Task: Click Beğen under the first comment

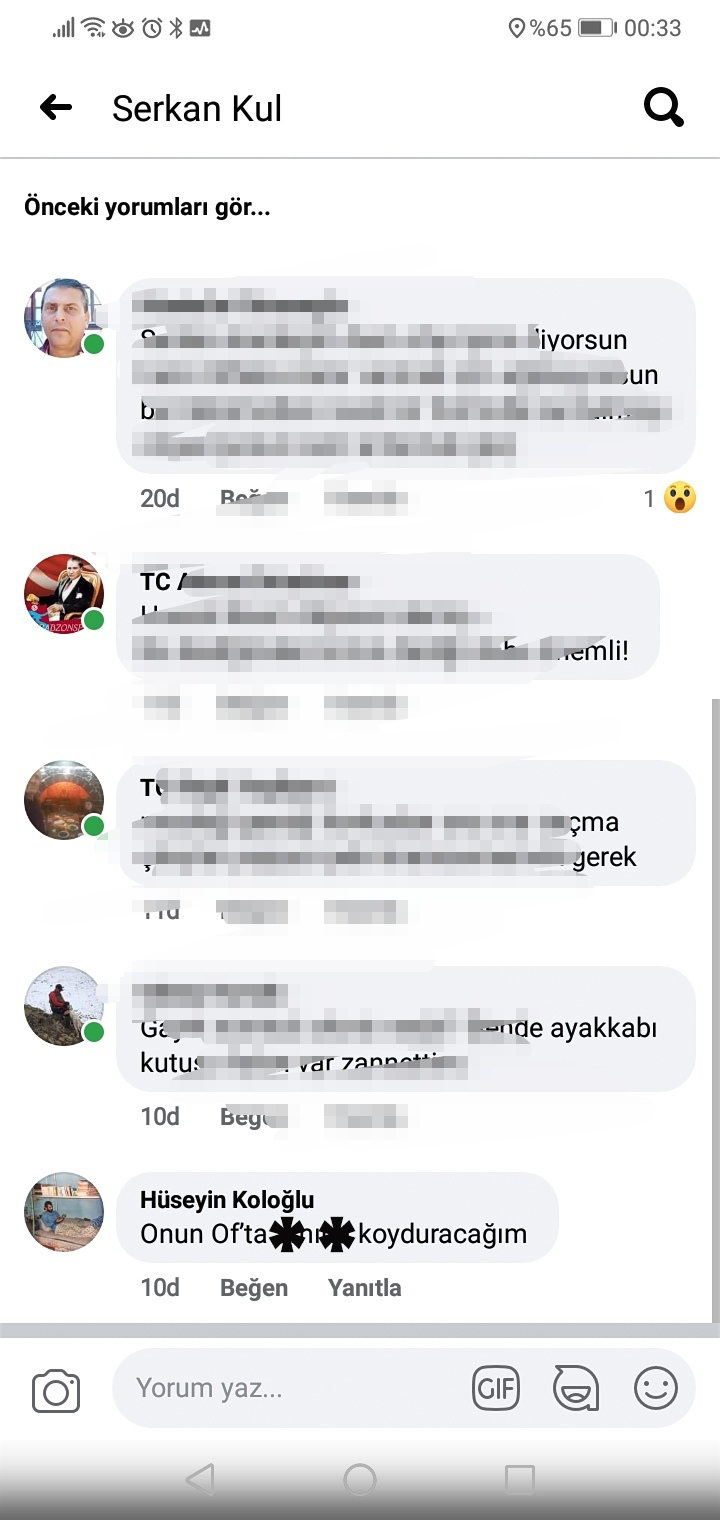Action: pyautogui.click(x=254, y=497)
